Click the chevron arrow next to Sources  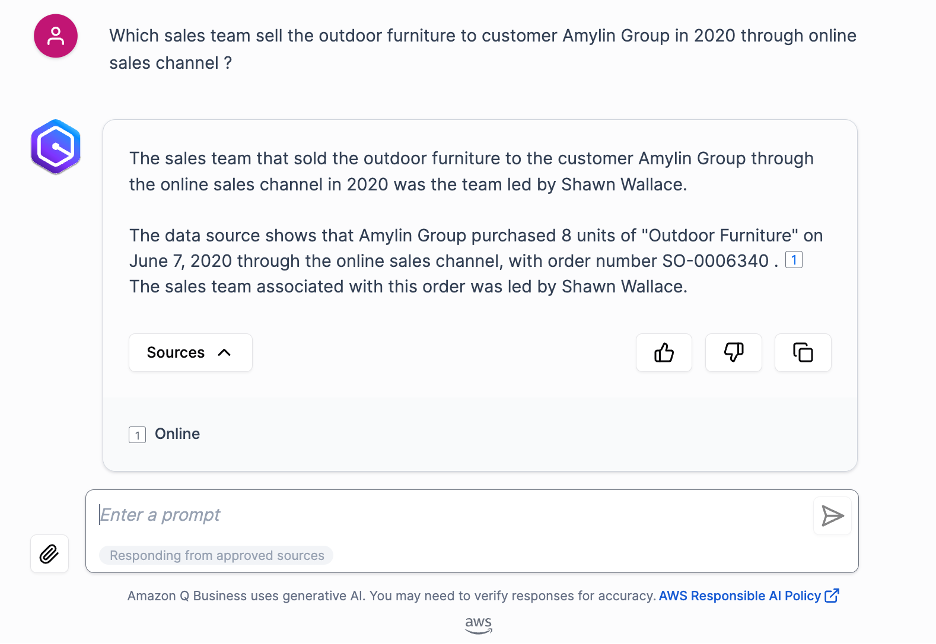click(x=224, y=352)
